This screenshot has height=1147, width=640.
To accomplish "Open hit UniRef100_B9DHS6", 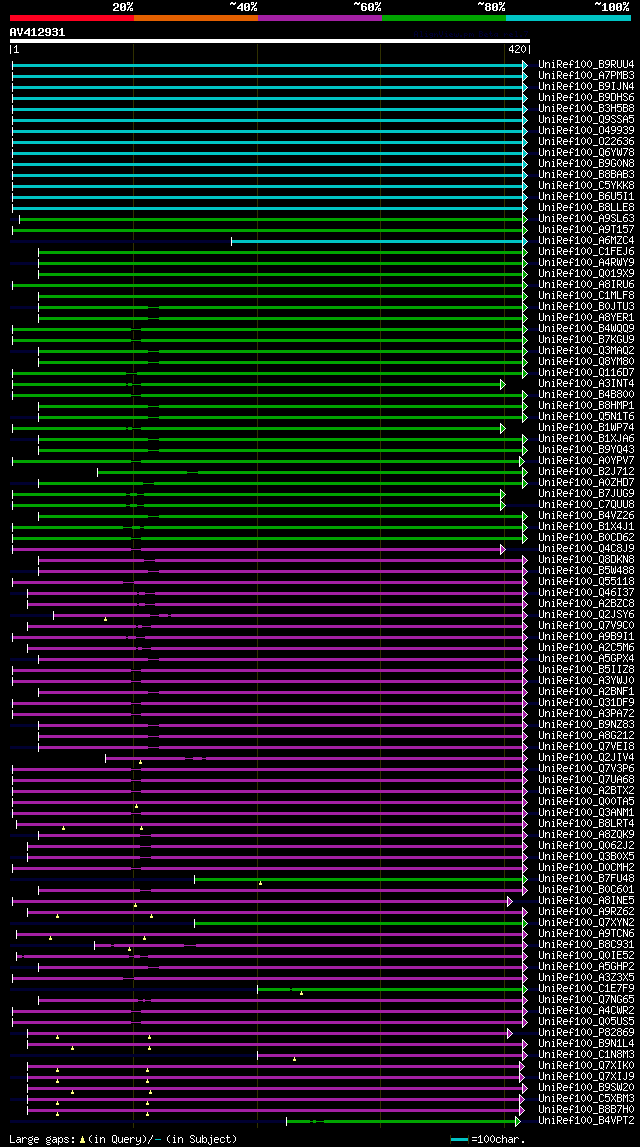I will tap(586, 97).
